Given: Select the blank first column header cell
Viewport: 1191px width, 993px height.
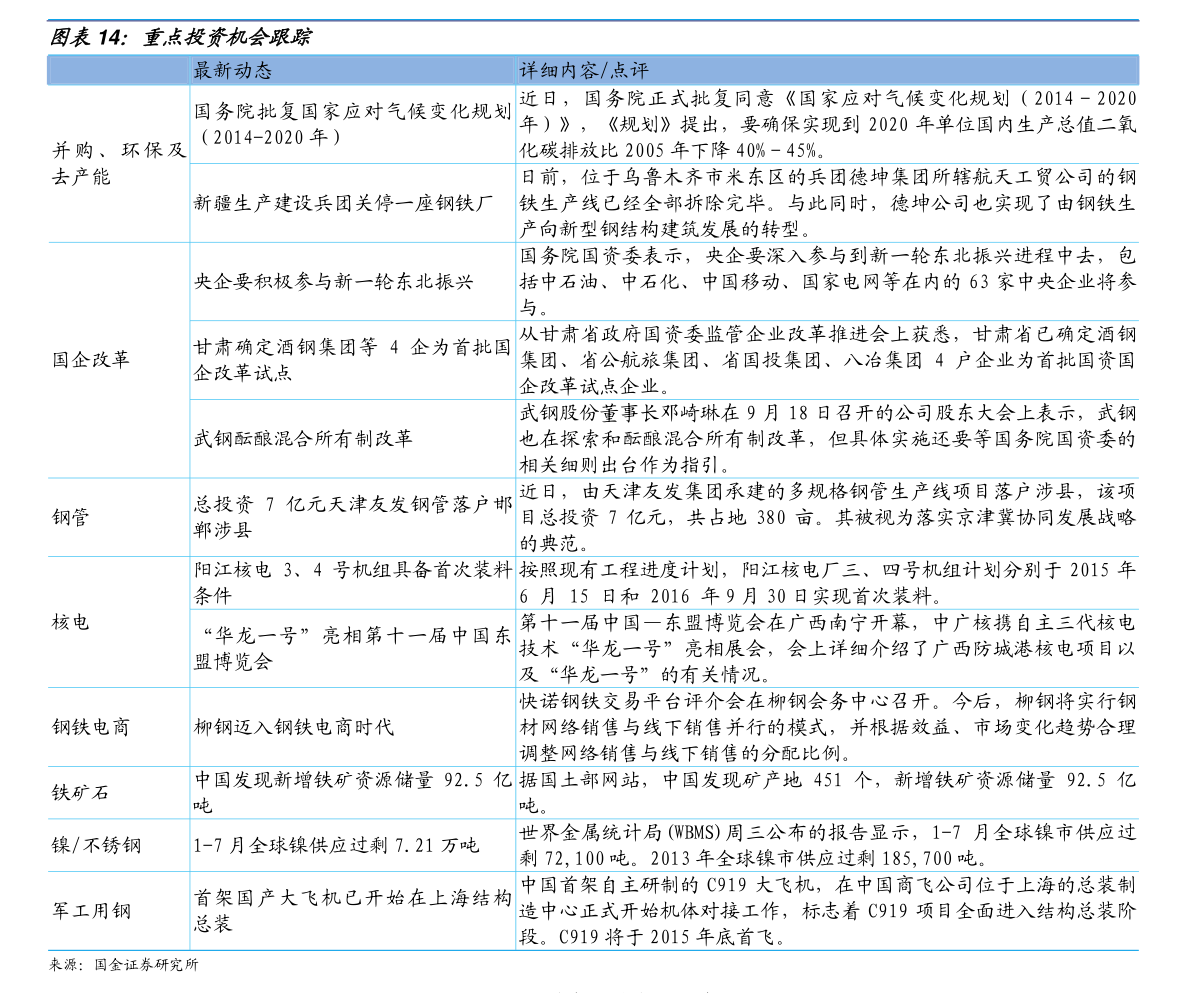Looking at the screenshot, I should pos(118,71).
